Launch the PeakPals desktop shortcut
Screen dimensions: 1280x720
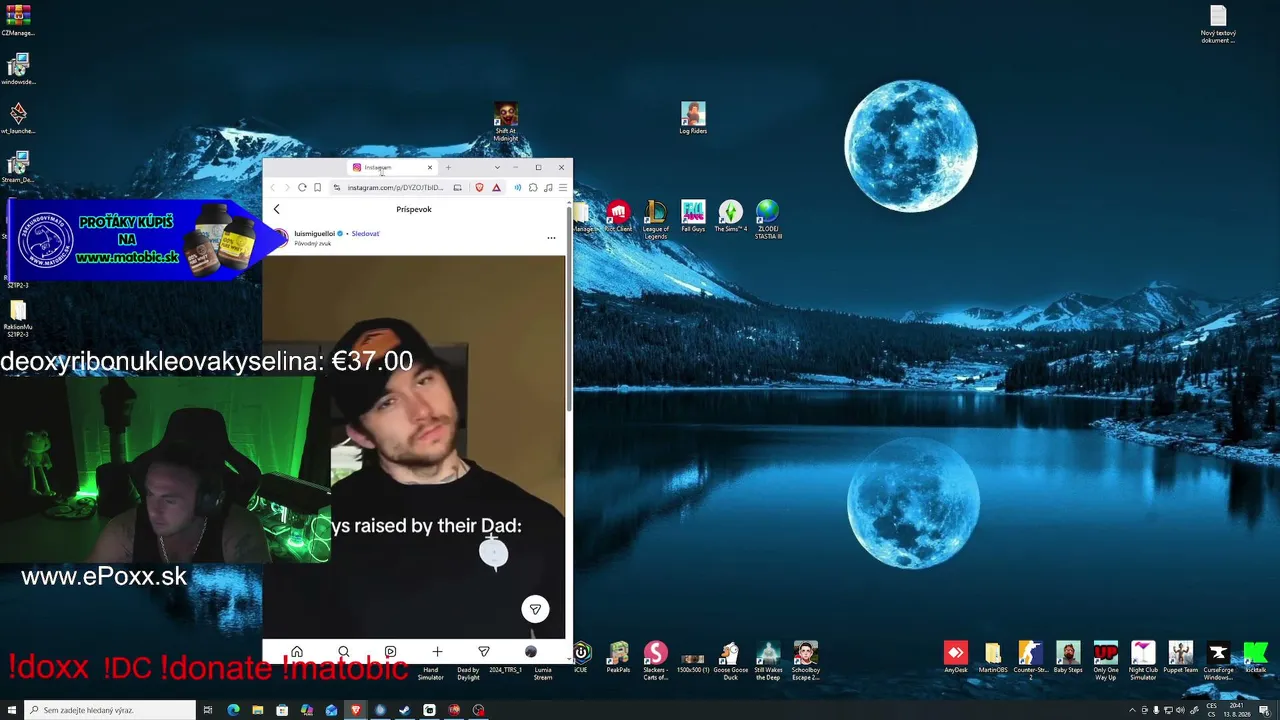coord(618,657)
